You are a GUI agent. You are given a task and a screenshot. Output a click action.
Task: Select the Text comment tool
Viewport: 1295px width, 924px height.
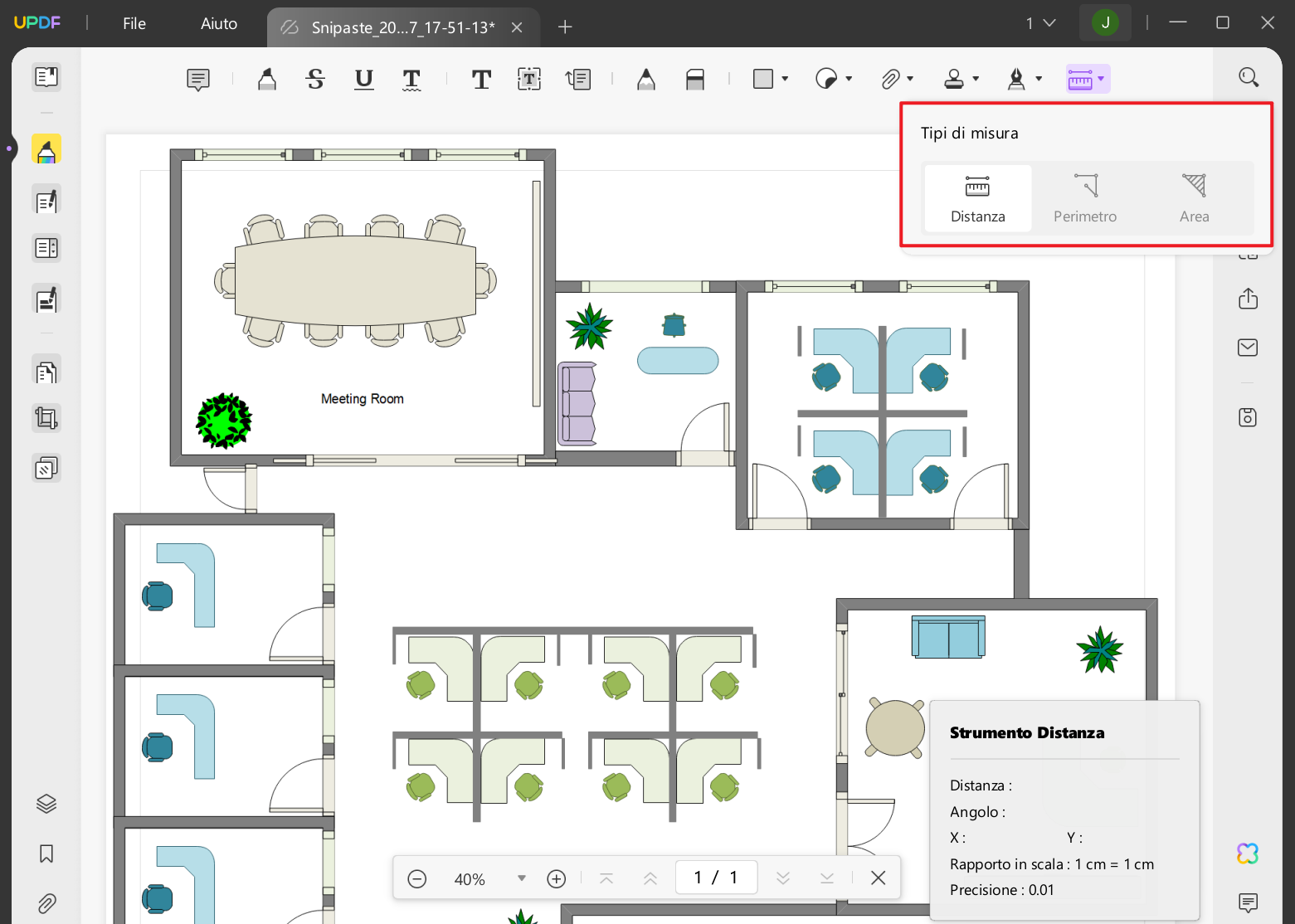pyautogui.click(x=481, y=80)
